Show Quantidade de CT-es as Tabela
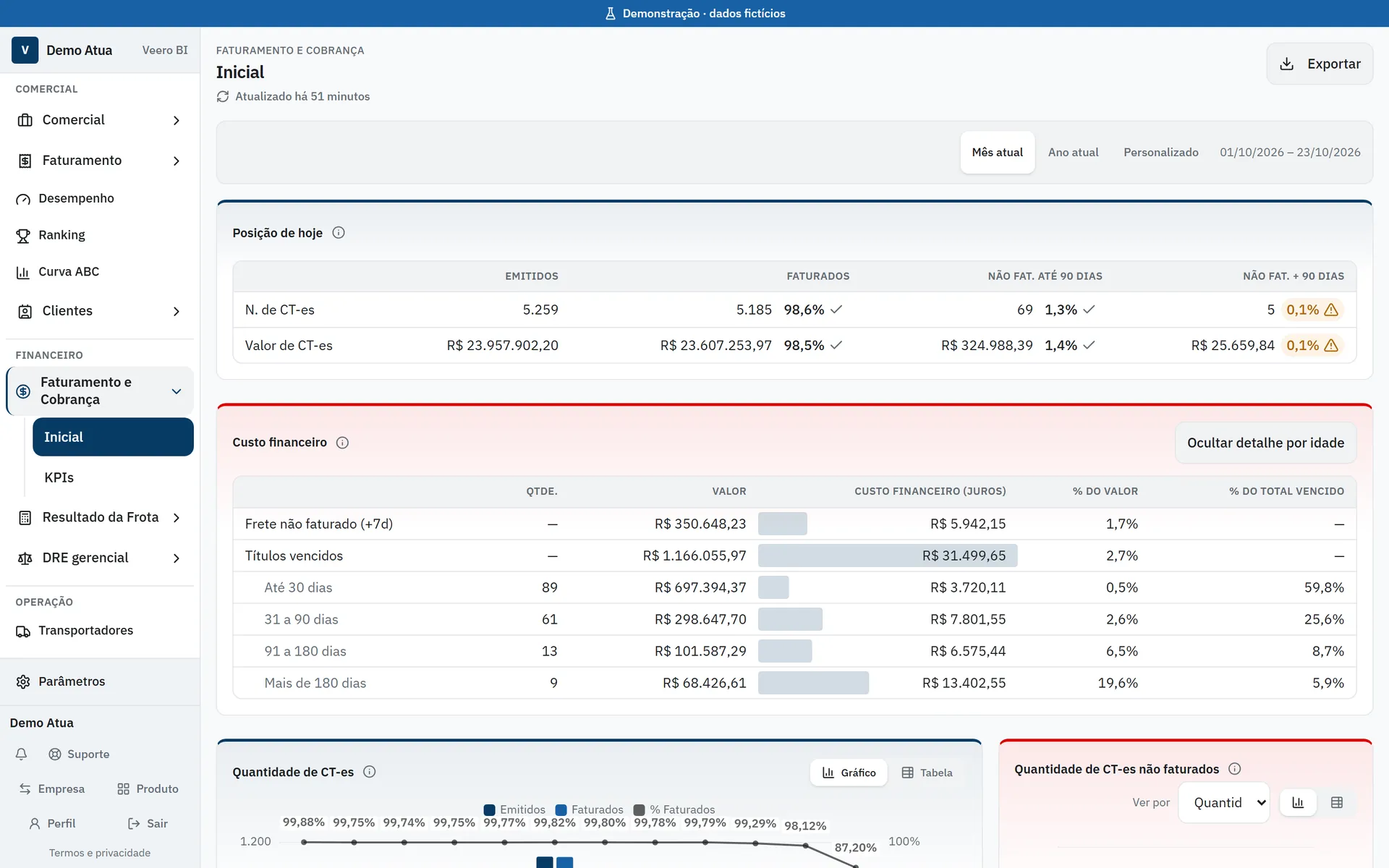 pos(927,773)
